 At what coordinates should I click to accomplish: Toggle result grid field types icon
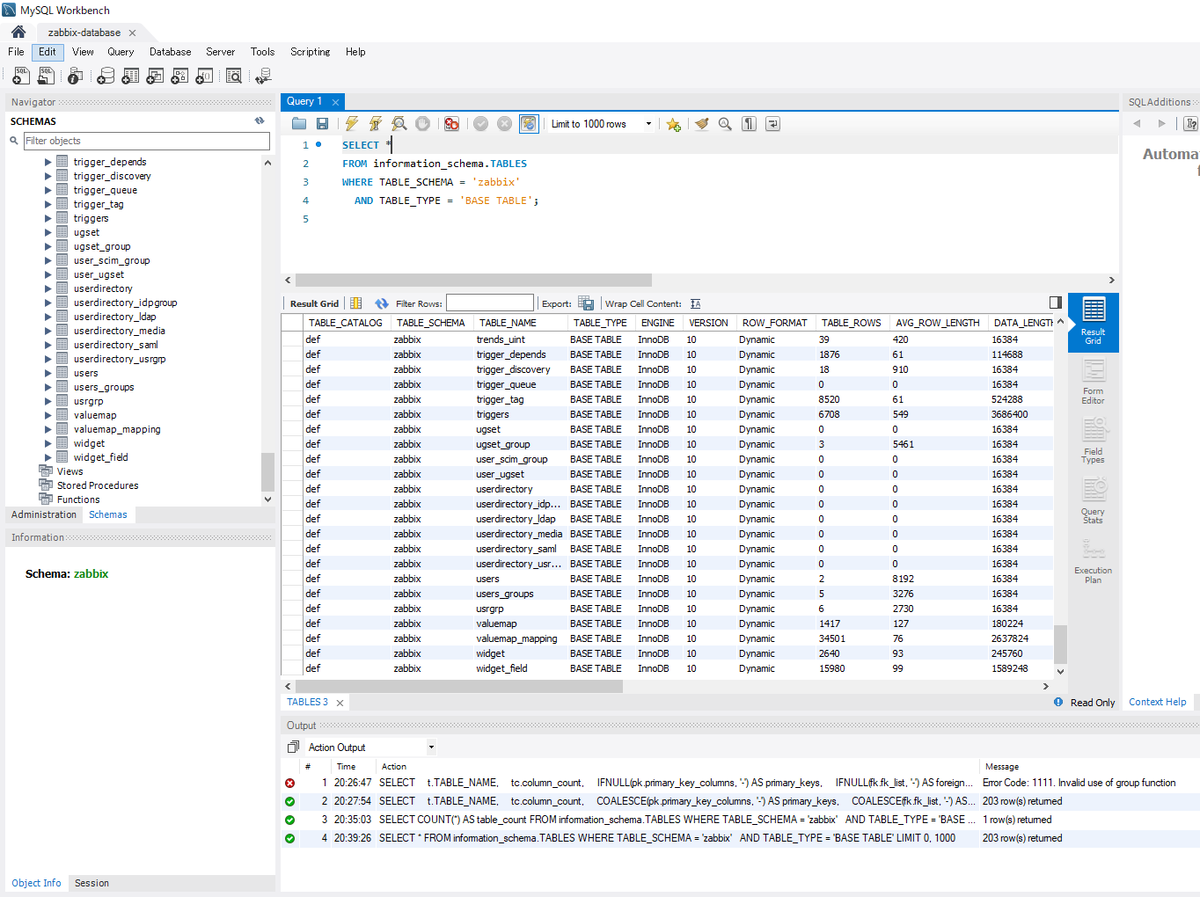tap(356, 303)
